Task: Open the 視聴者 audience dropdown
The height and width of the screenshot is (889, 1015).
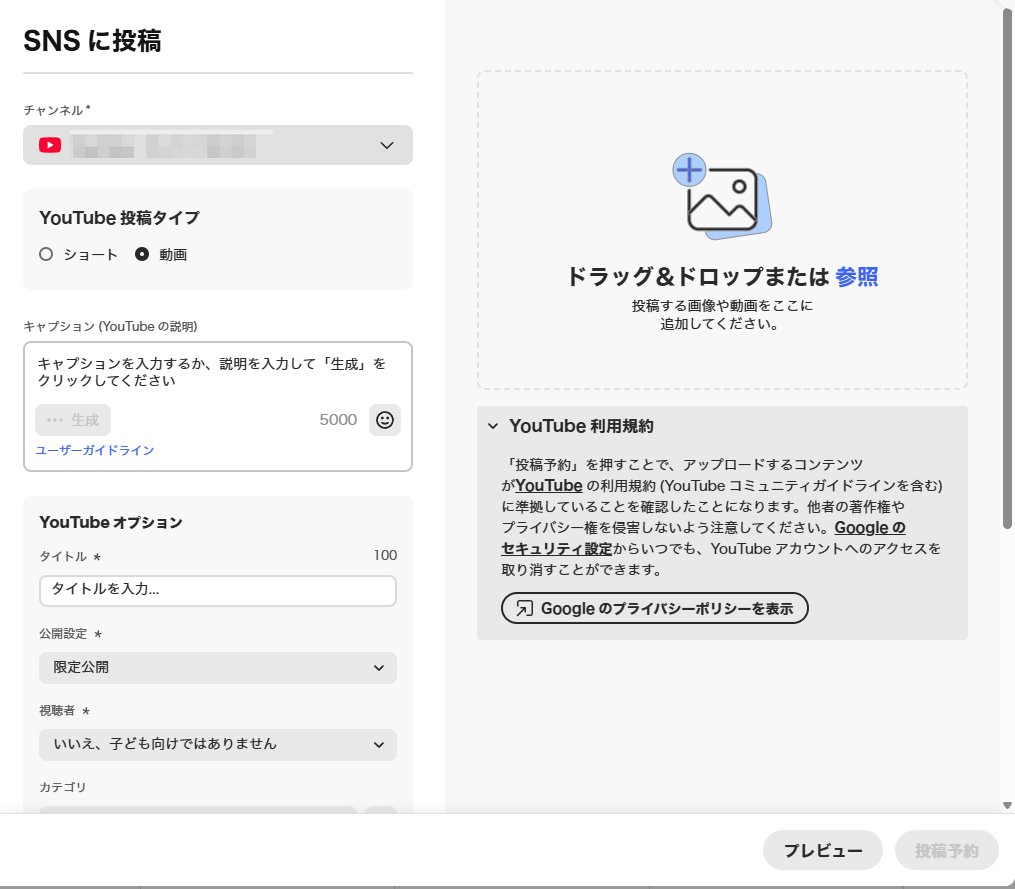Action: [x=218, y=745]
